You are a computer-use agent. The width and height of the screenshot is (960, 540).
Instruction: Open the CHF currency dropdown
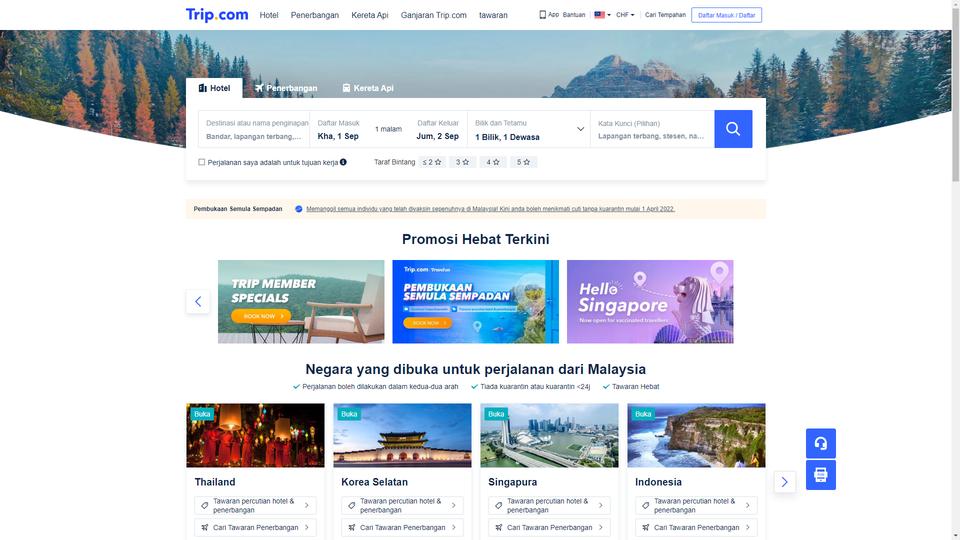625,15
